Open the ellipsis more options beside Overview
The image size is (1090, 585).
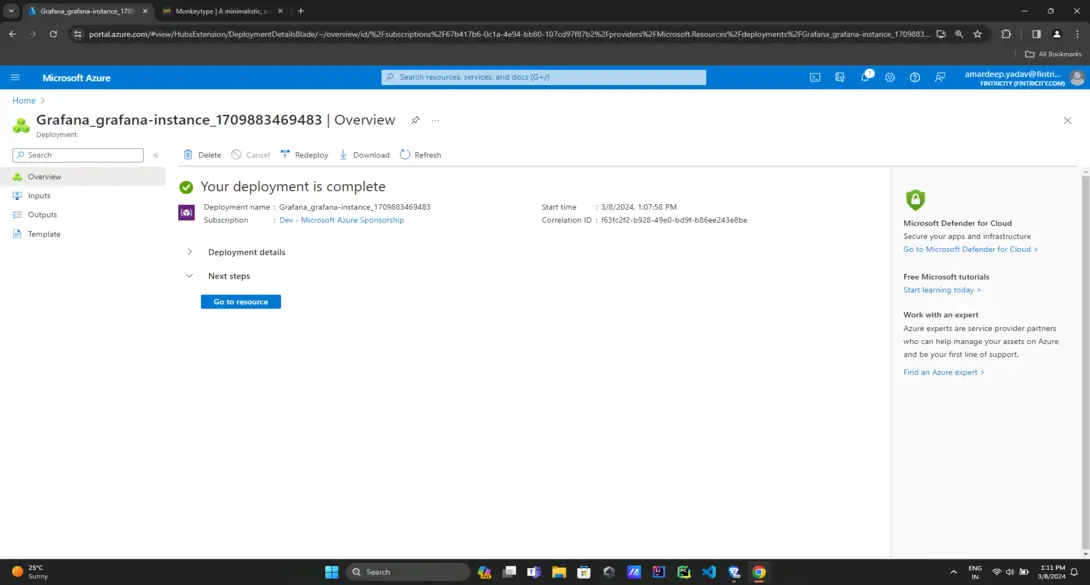click(x=435, y=120)
